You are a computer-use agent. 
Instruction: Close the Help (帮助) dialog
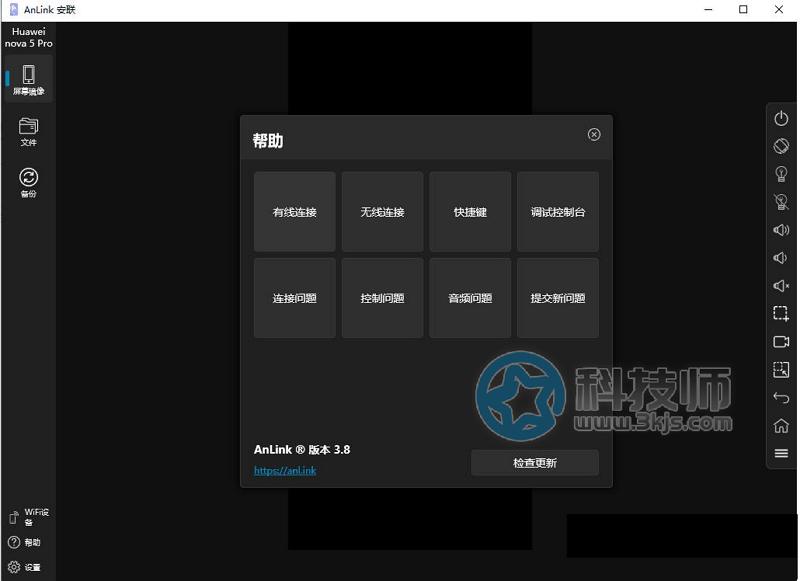click(x=594, y=134)
